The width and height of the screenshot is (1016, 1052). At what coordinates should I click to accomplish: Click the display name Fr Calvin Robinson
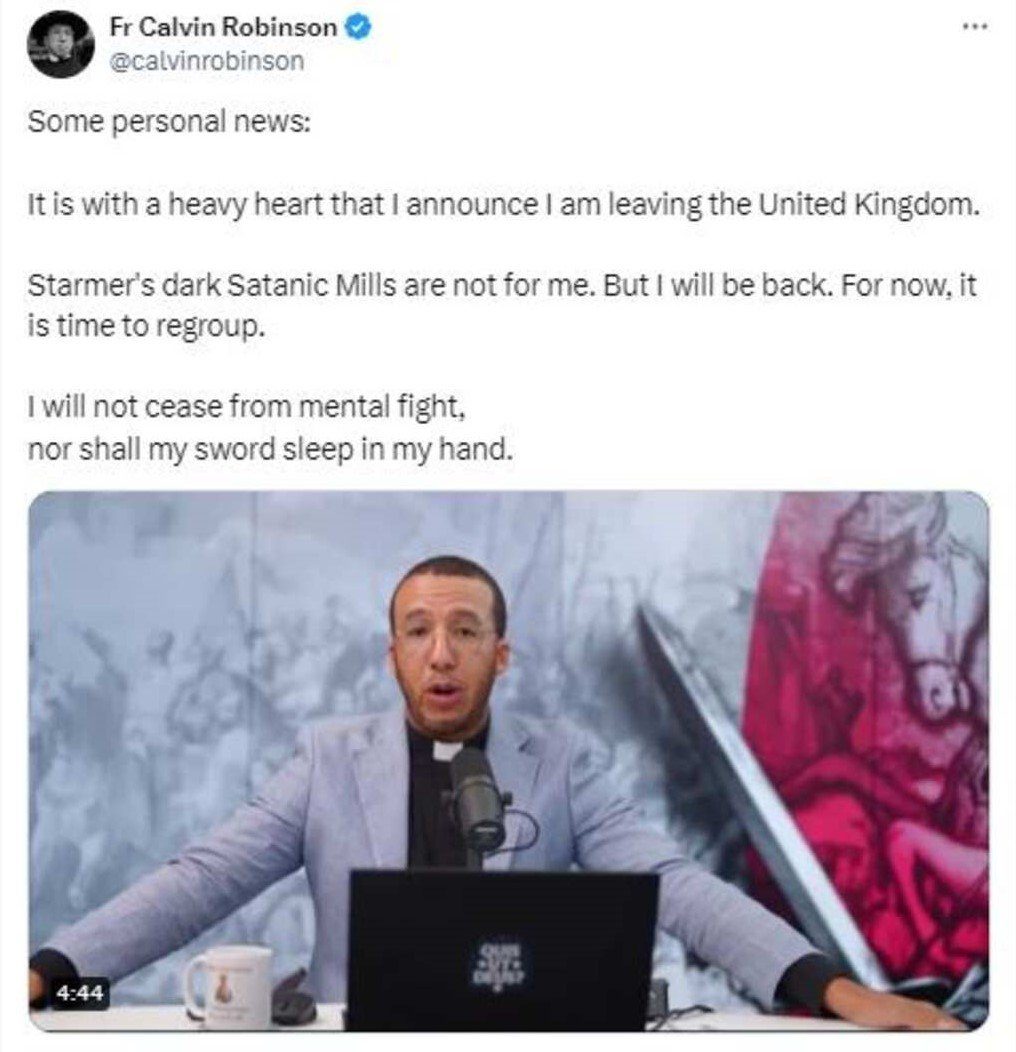click(223, 27)
